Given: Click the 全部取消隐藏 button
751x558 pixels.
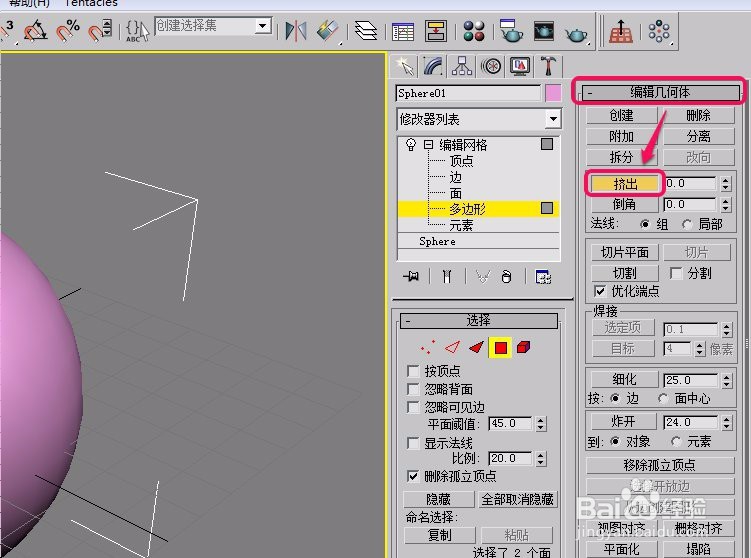Looking at the screenshot, I should 518,500.
